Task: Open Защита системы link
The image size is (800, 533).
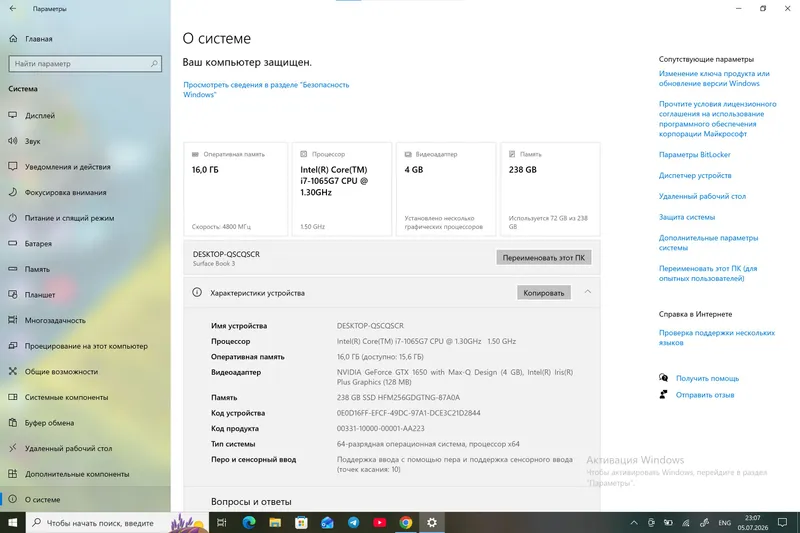Action: [687, 217]
